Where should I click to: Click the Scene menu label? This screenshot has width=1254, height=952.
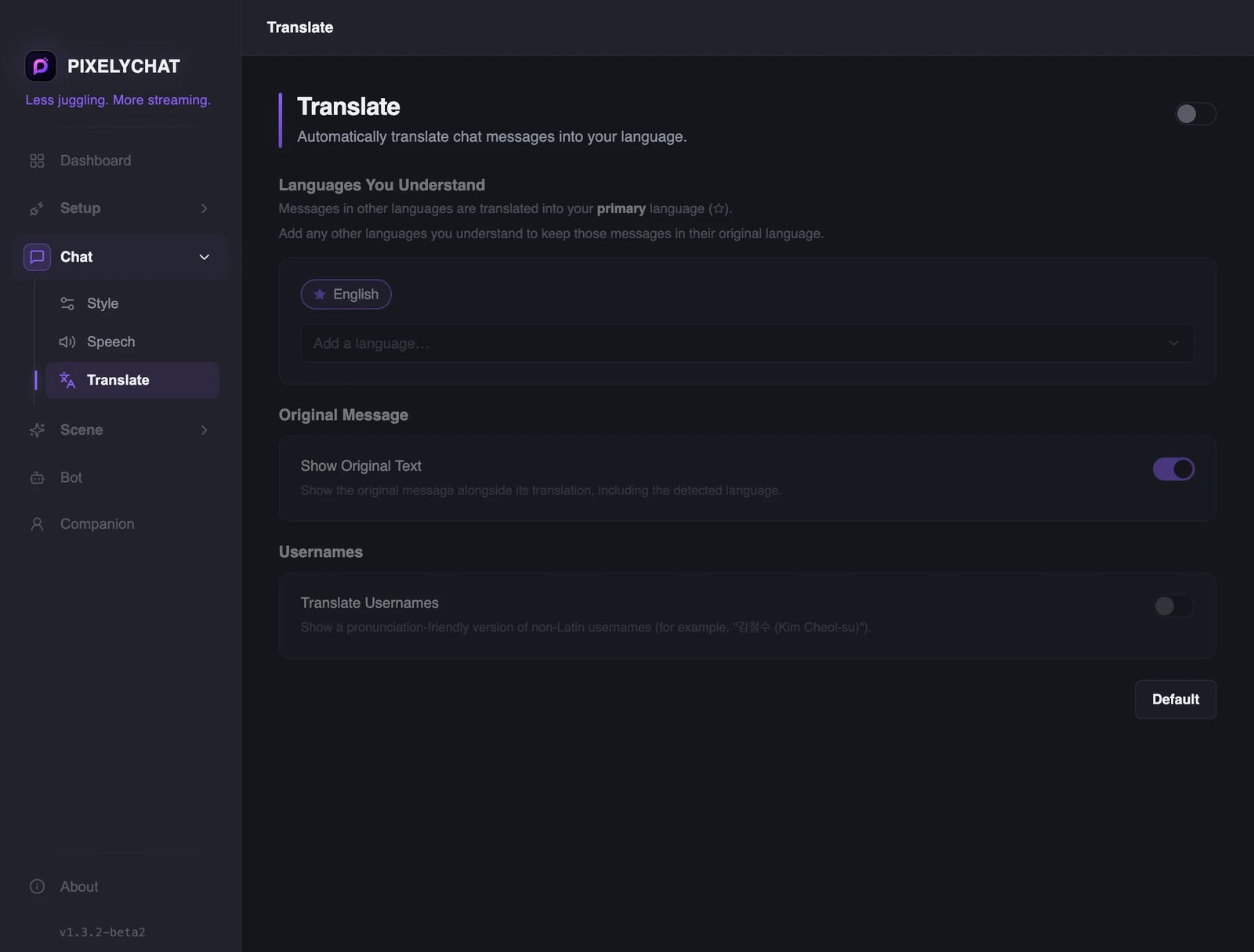(82, 430)
